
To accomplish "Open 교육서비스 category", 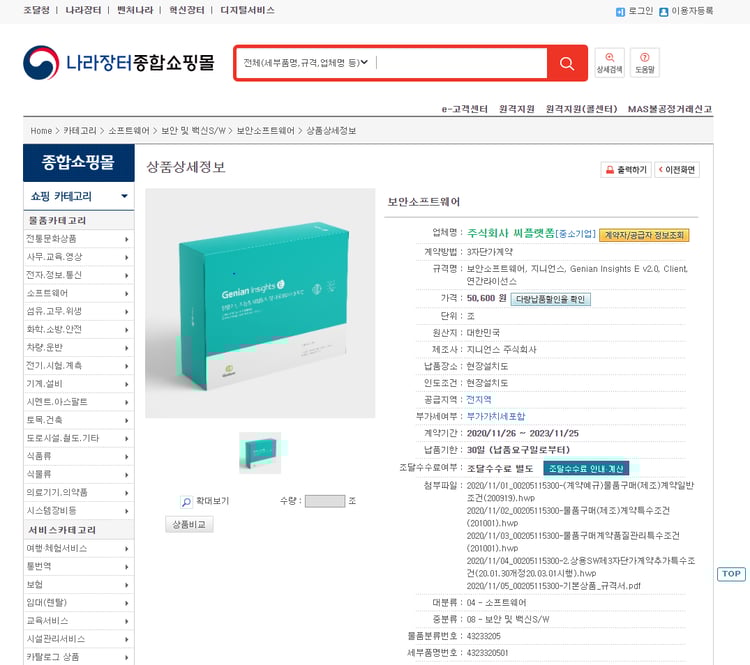I will pyautogui.click(x=78, y=621).
